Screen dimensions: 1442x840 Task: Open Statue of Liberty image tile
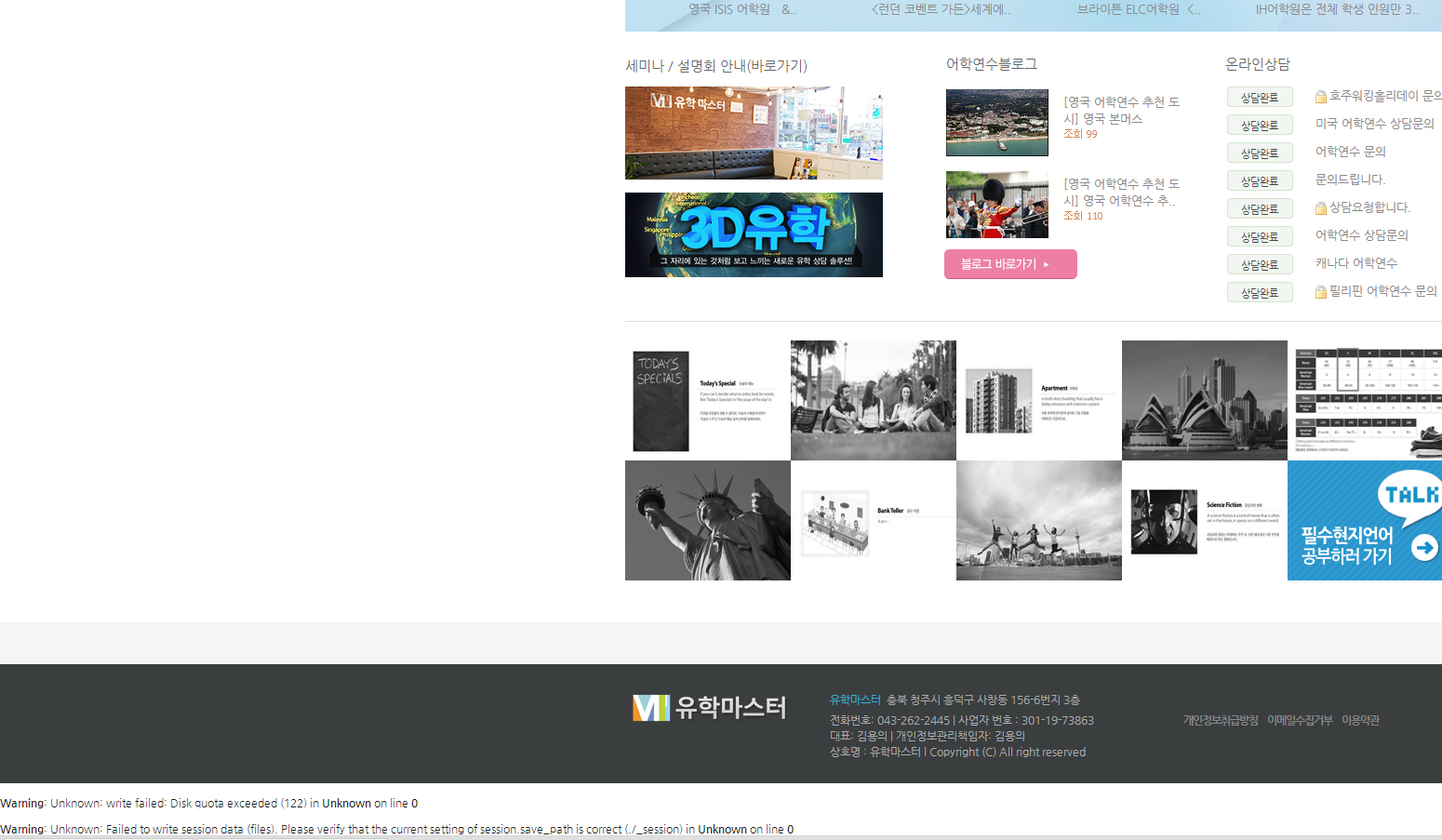click(707, 520)
